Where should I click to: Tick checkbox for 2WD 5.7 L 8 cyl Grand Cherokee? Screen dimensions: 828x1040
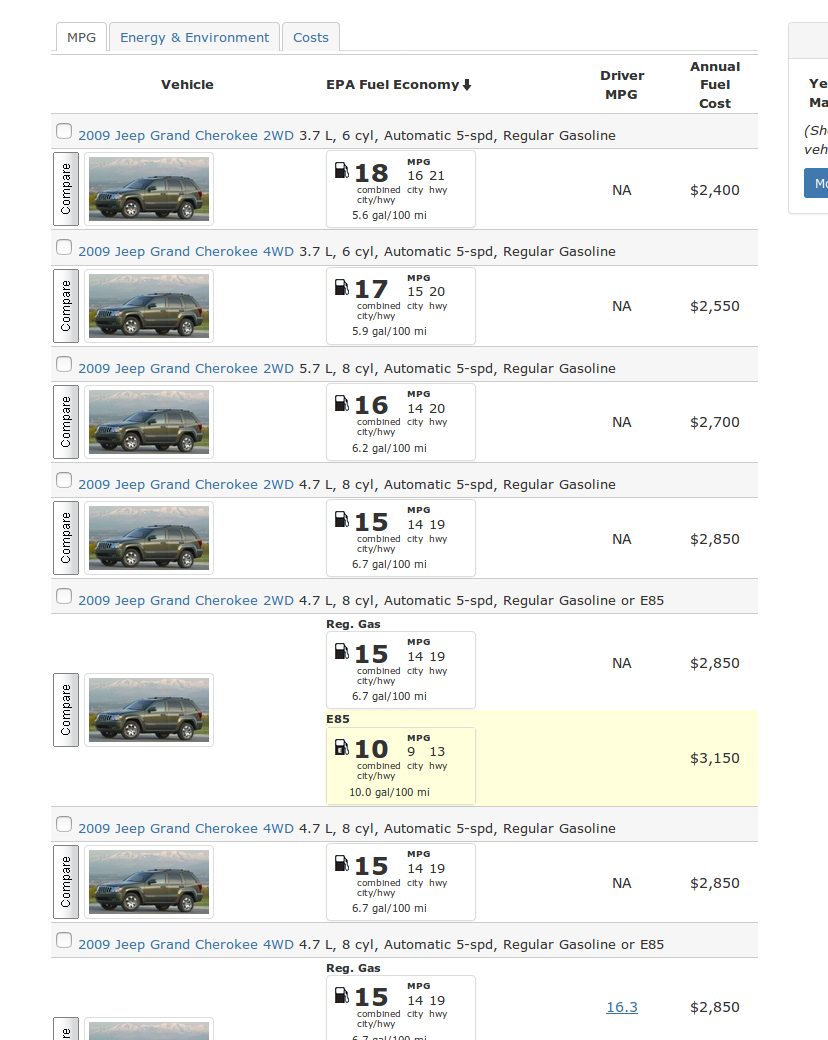click(64, 363)
